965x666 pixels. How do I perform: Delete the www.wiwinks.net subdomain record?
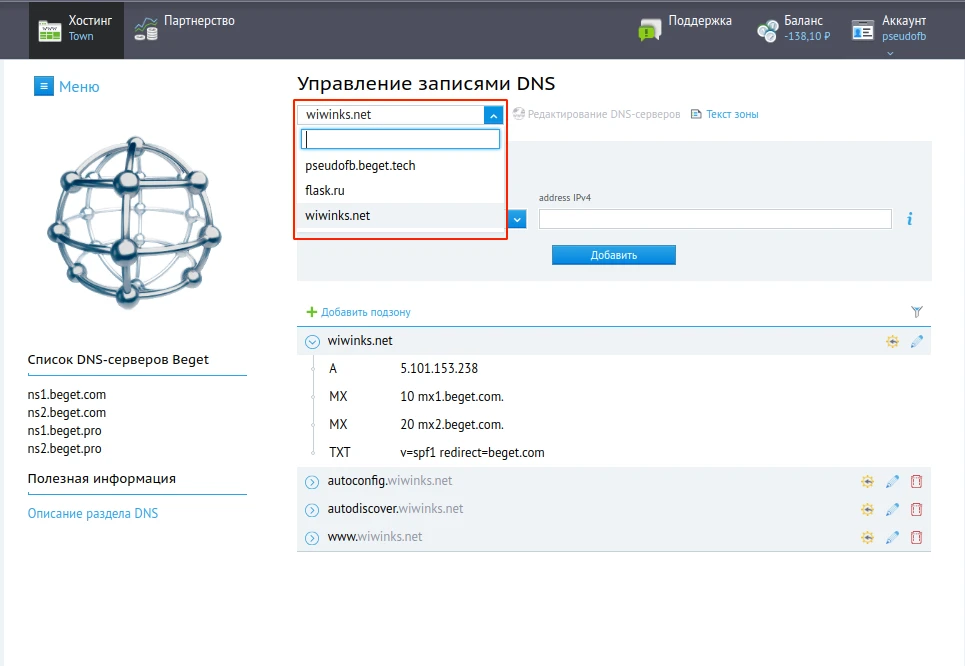click(x=916, y=537)
